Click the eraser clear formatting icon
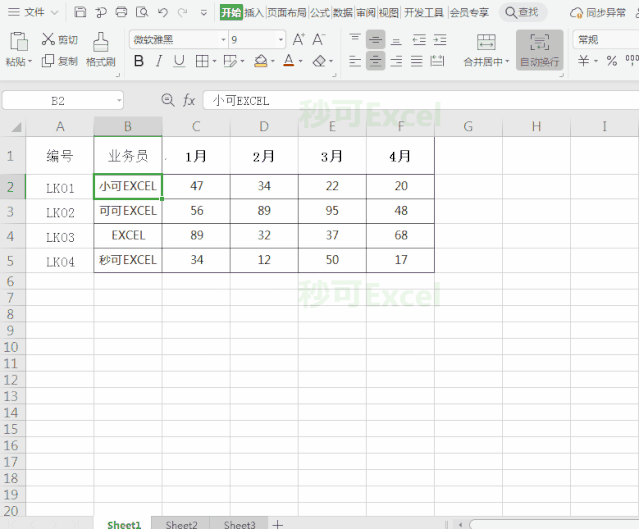 319,61
